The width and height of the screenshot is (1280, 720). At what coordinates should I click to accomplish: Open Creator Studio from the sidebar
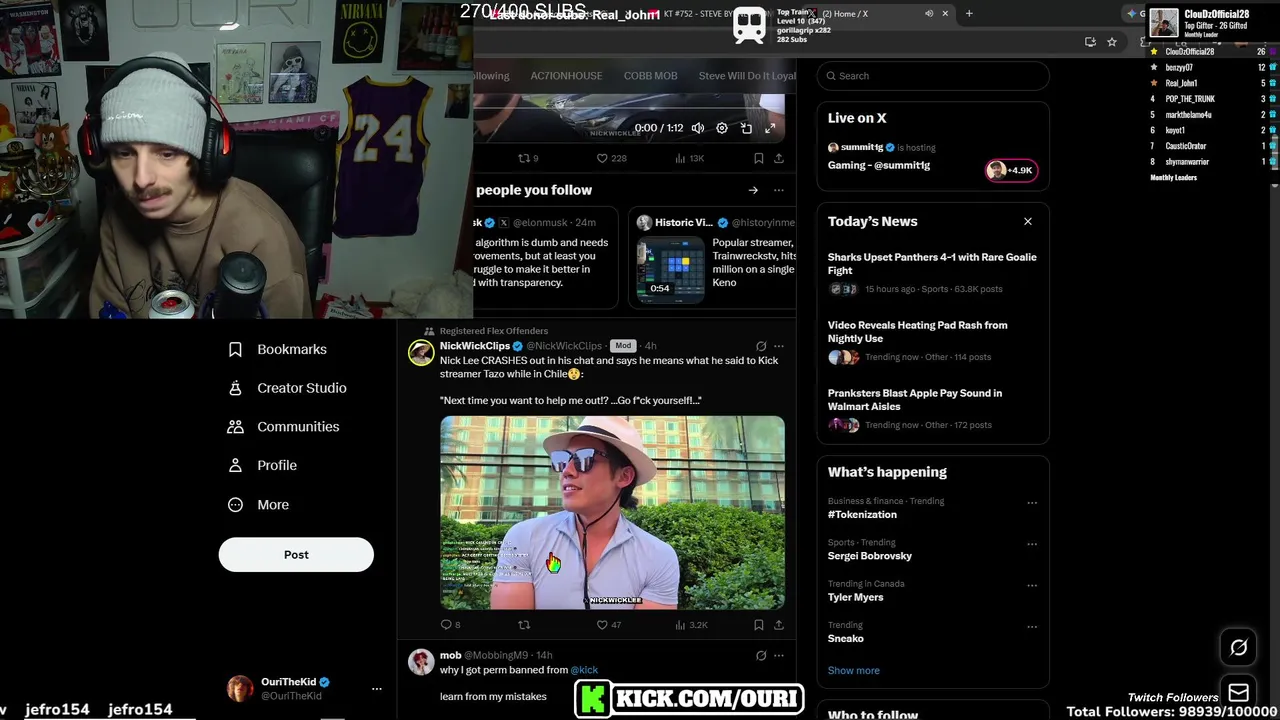pos(288,388)
